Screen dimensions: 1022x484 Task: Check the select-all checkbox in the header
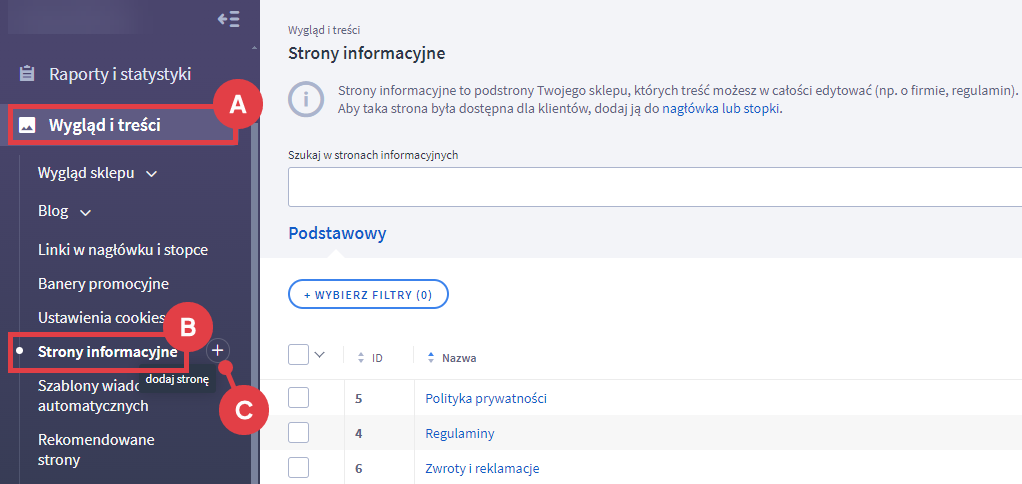tap(298, 355)
